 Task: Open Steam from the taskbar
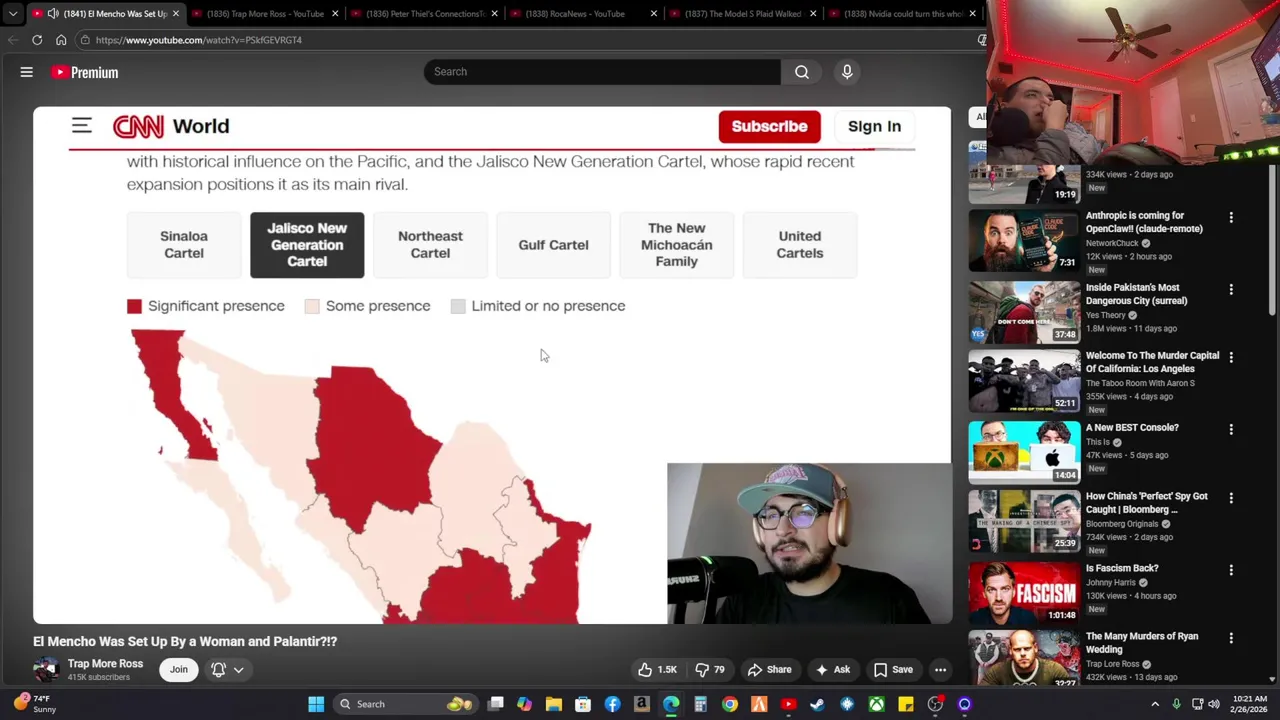817,704
